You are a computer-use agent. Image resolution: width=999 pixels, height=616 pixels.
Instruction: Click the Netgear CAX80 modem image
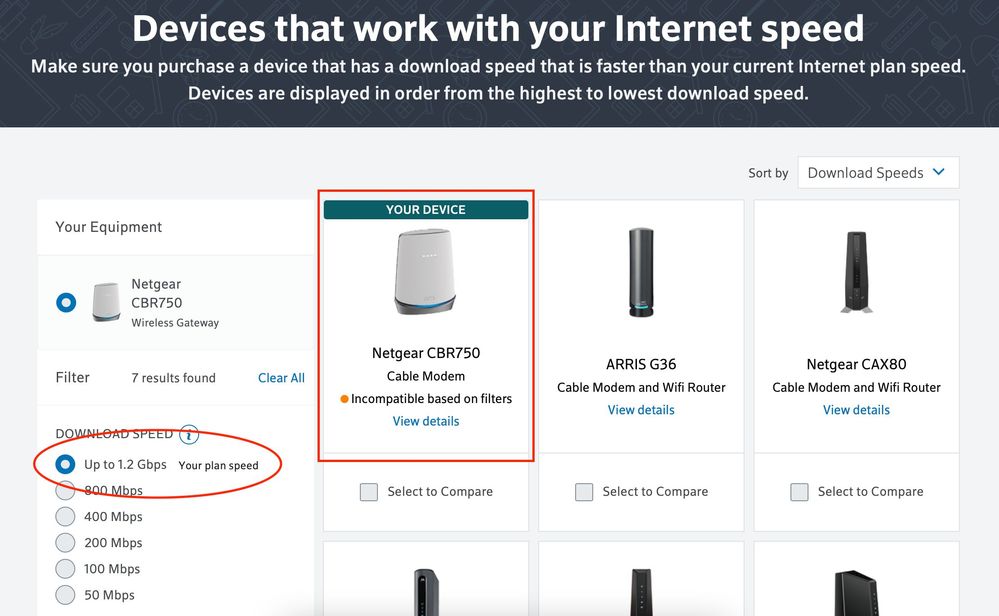pyautogui.click(x=856, y=273)
